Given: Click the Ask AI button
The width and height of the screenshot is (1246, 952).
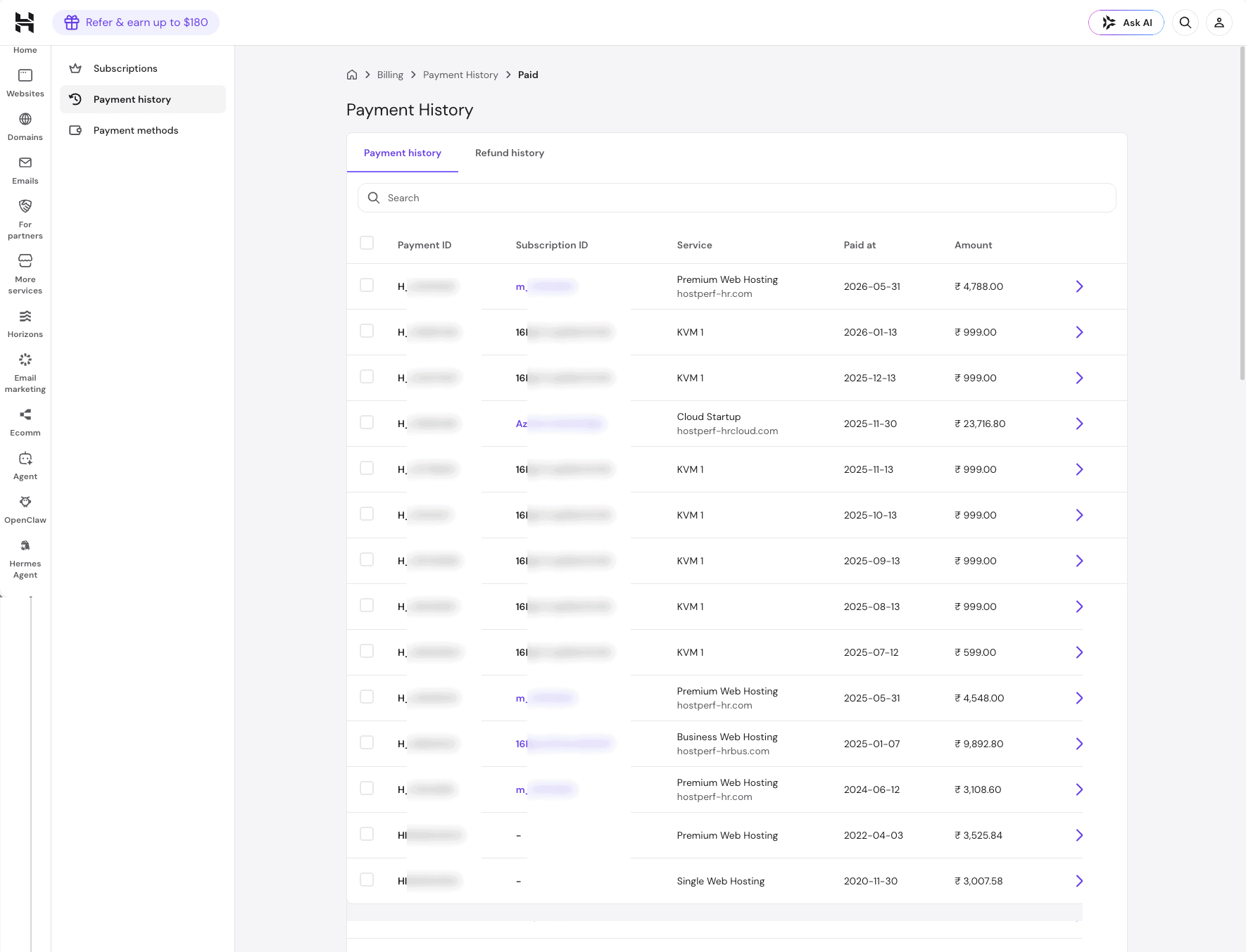Looking at the screenshot, I should pos(1126,23).
